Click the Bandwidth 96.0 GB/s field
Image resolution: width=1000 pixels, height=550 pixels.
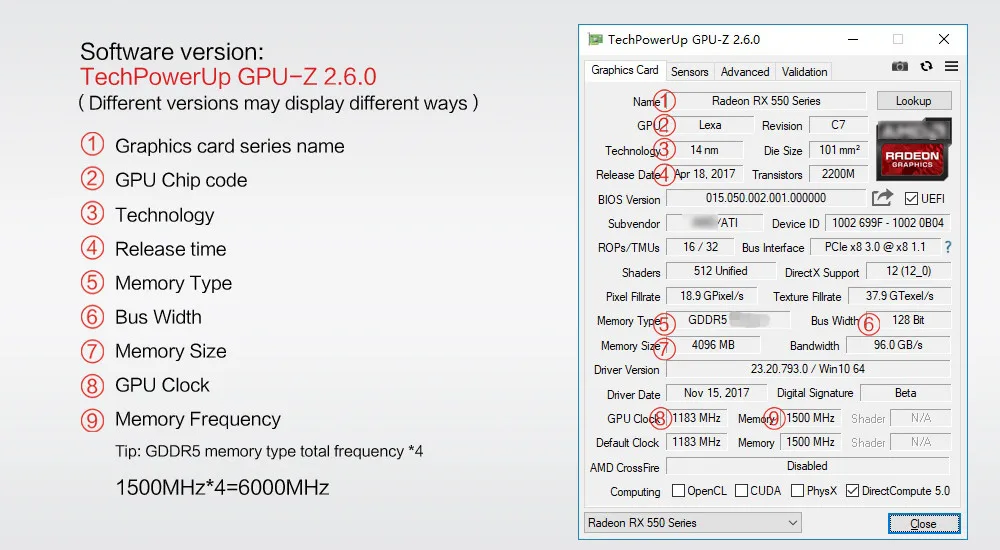point(898,345)
